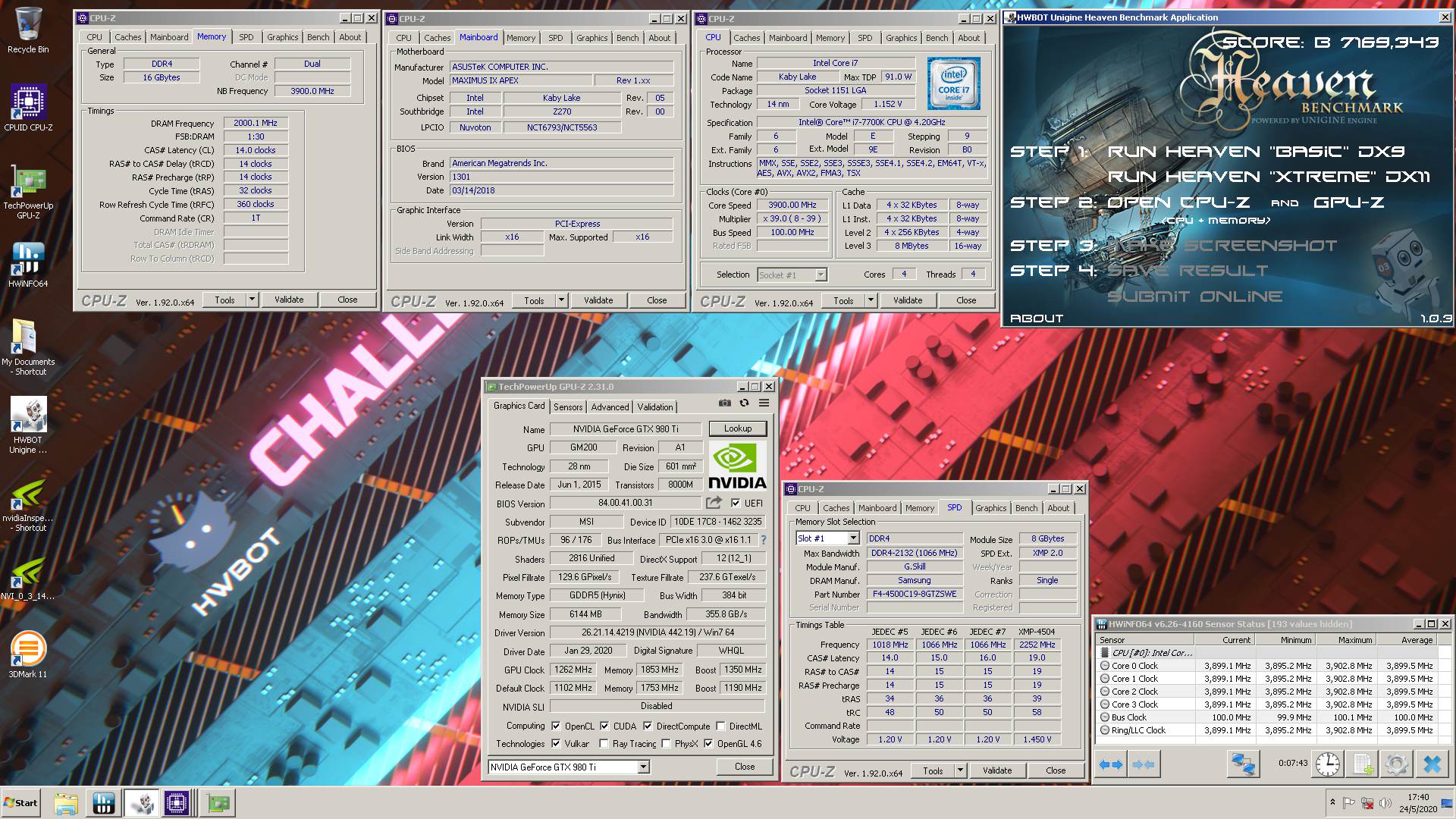Screen dimensions: 1456x819
Task: Click GPU-Z icon in the taskbar
Action: (218, 802)
